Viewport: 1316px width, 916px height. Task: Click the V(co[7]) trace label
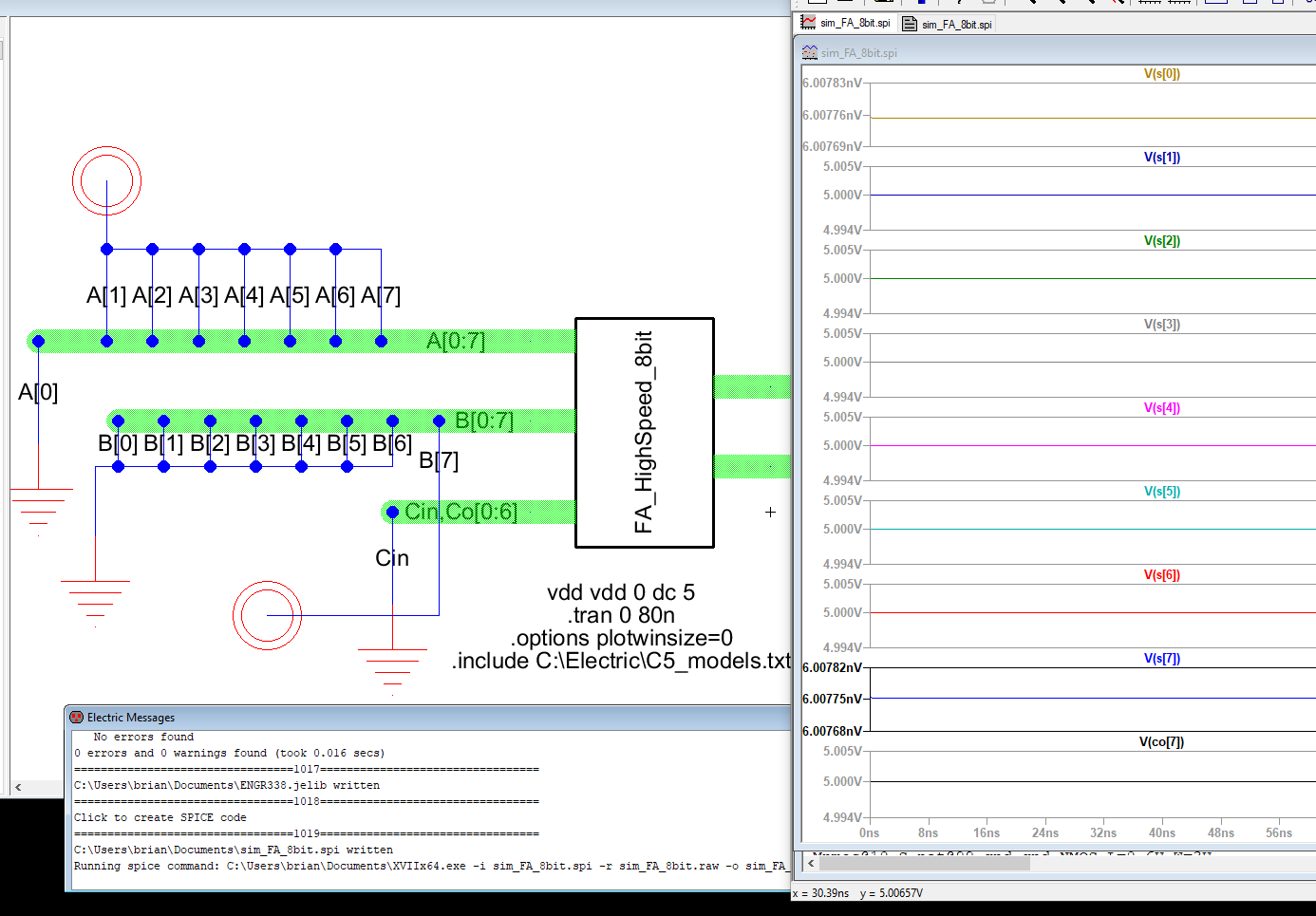point(1161,742)
